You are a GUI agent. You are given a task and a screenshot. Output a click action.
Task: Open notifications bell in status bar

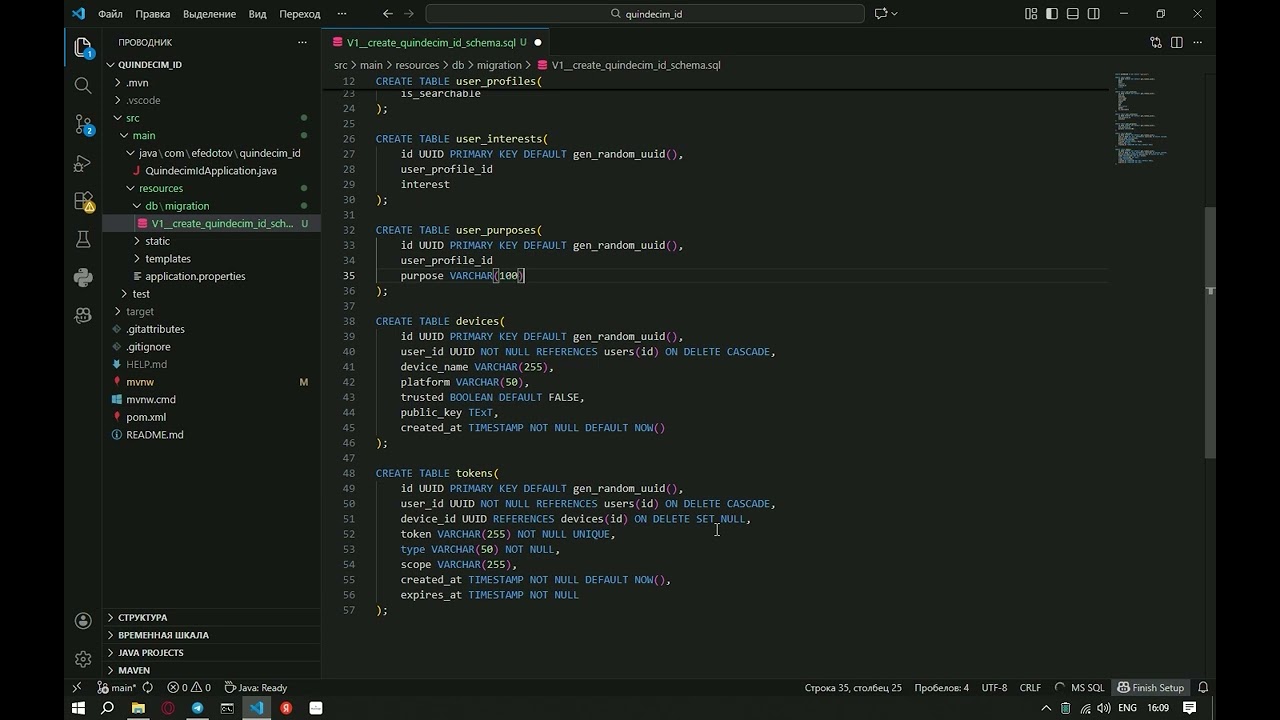point(1203,688)
